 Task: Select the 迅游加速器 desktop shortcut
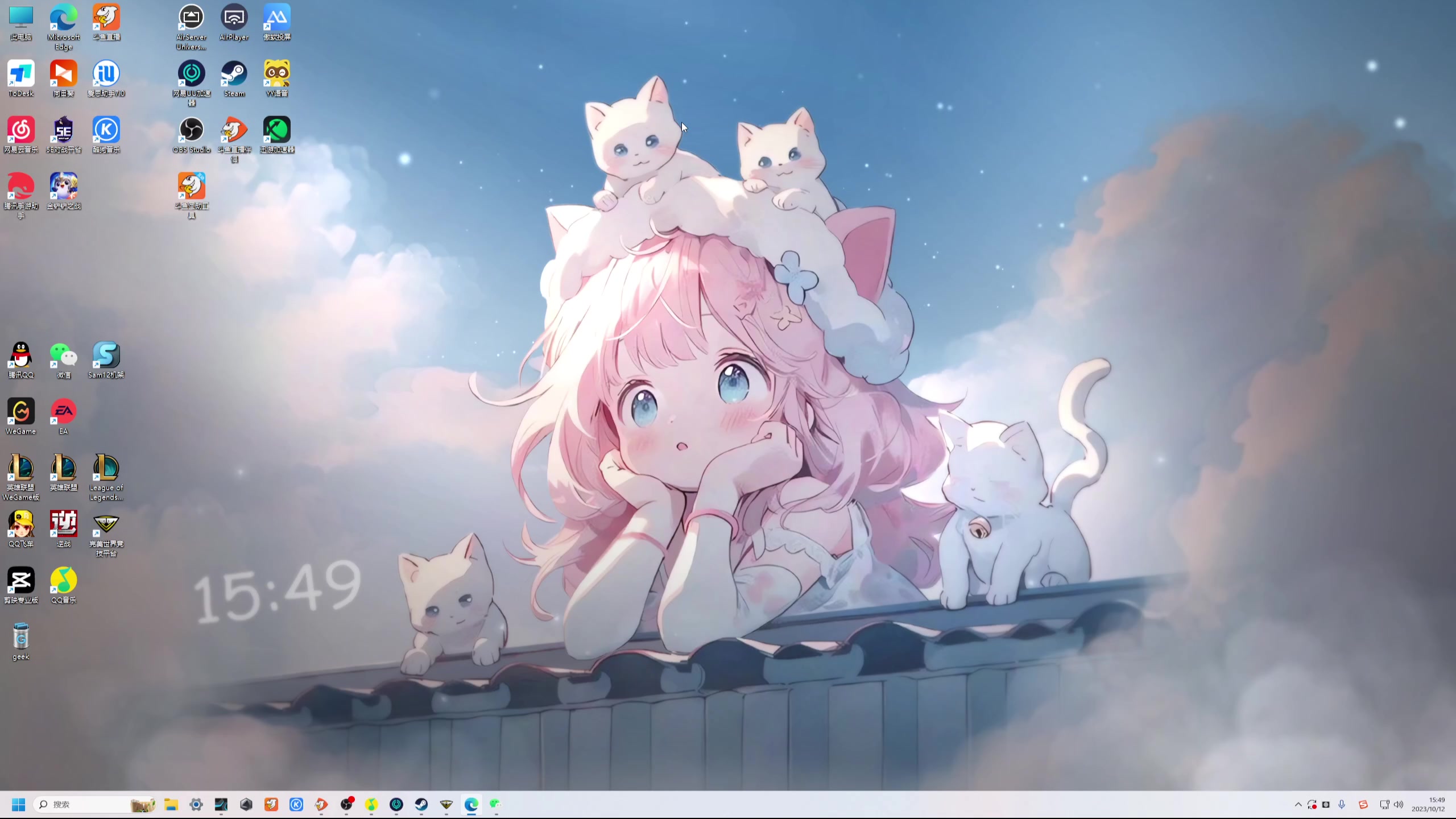277,135
